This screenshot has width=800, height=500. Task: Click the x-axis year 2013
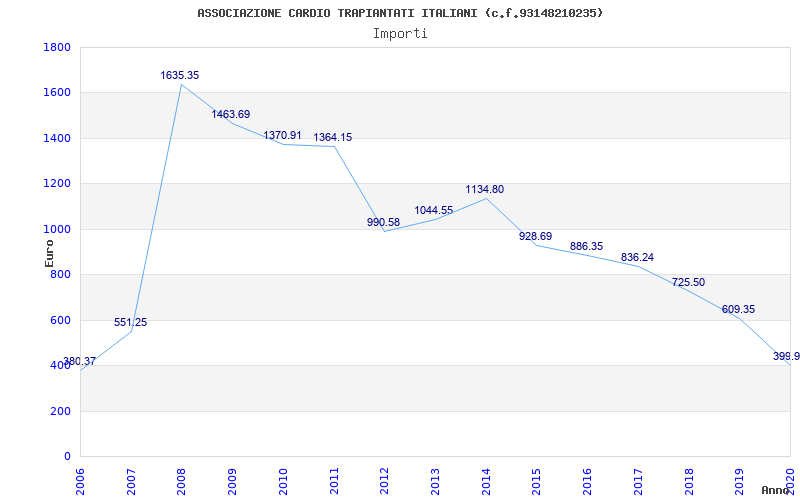(x=435, y=481)
